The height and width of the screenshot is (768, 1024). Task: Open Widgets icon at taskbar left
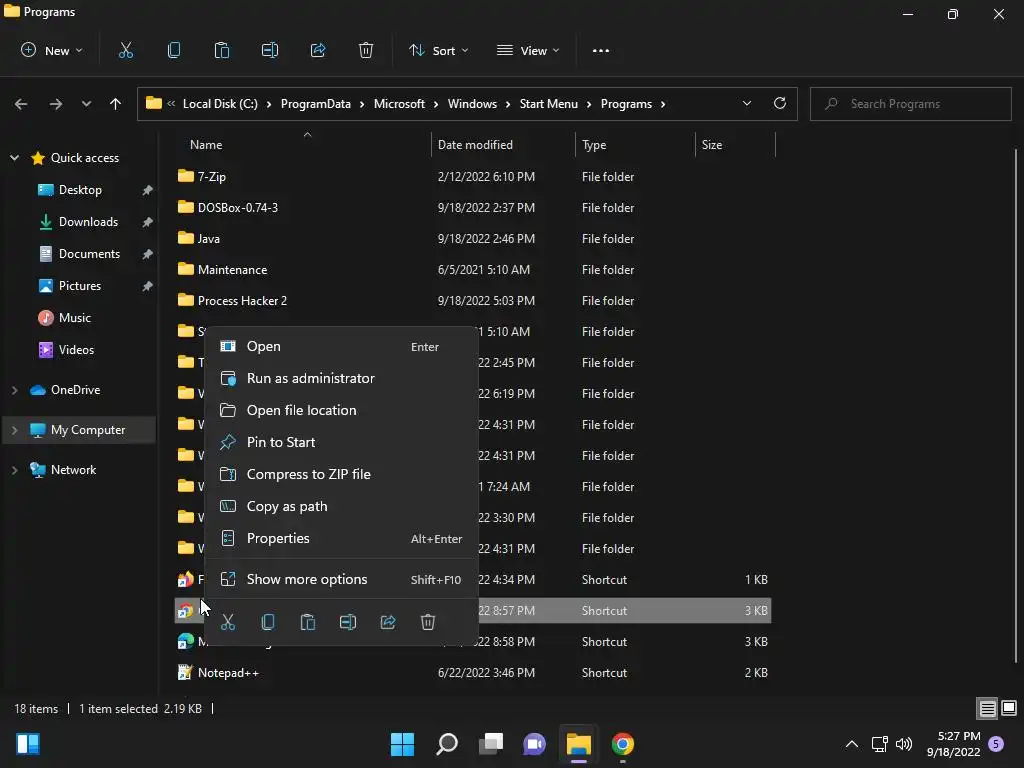pyautogui.click(x=28, y=744)
